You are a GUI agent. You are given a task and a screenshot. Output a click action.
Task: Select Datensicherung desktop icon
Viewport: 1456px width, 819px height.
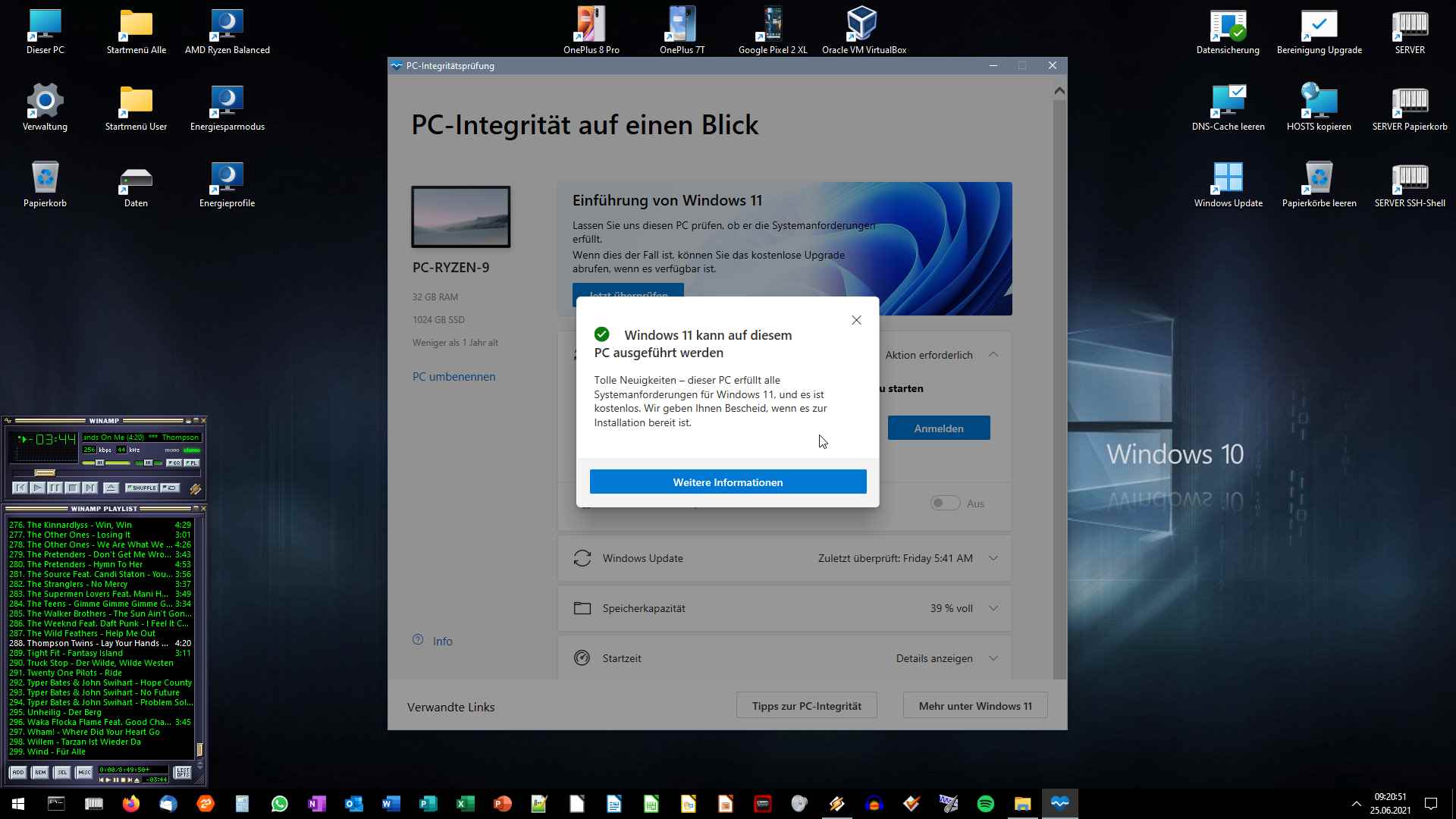[1228, 33]
